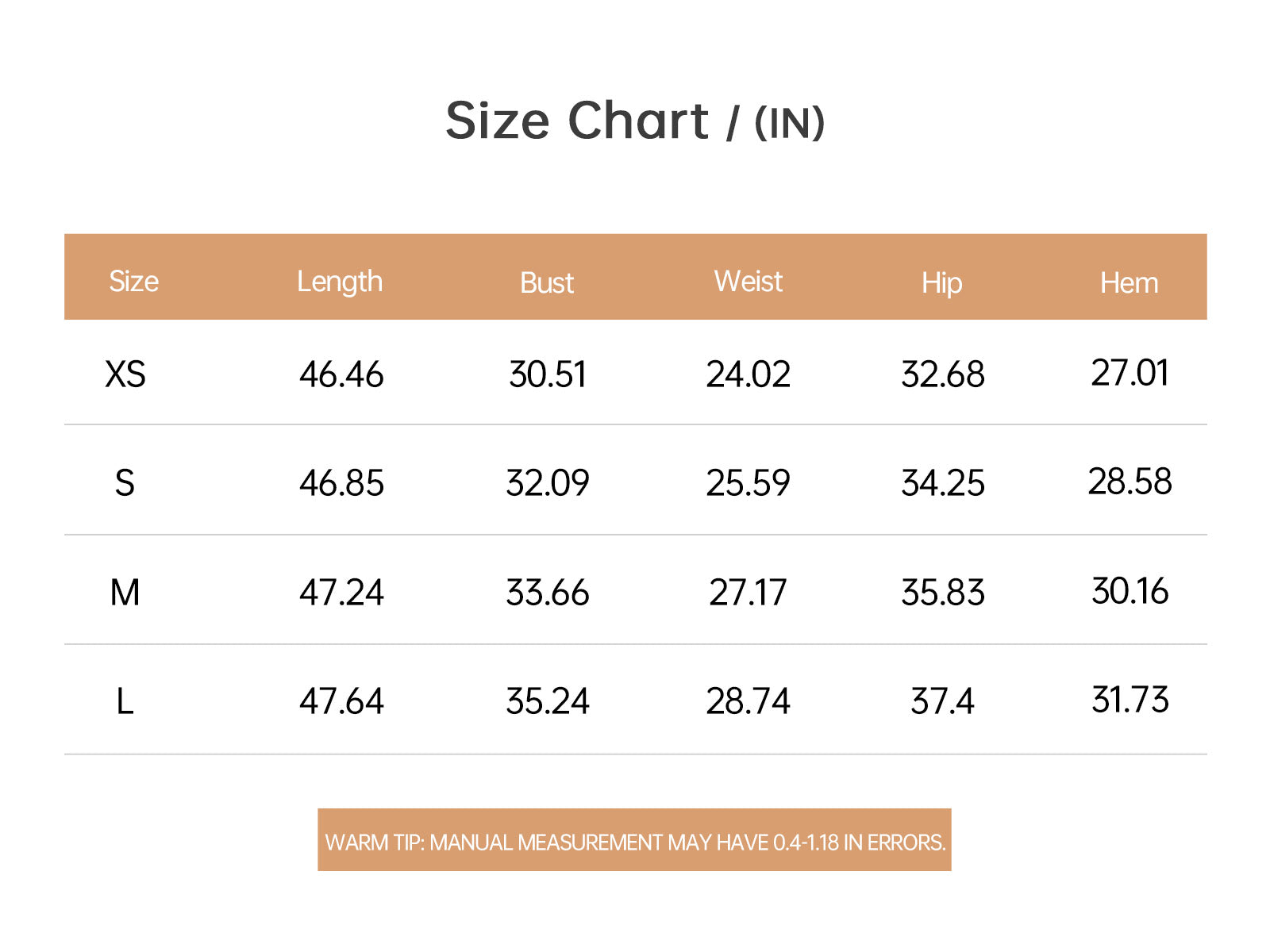
Task: Click the Hem column header
Action: 1129,283
